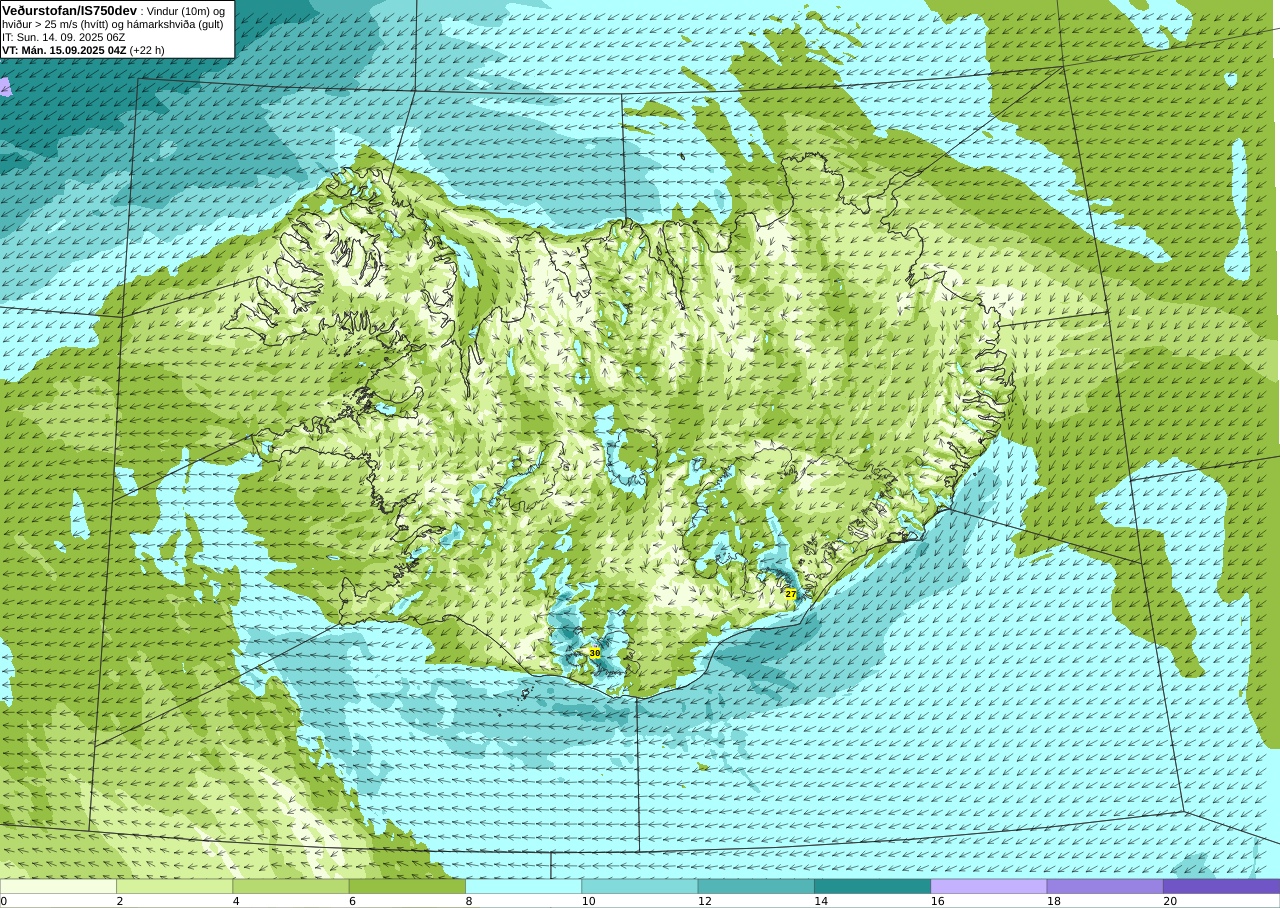This screenshot has width=1280, height=908.
Task: Click the teal 12–14 legend swatch
Action: click(756, 886)
